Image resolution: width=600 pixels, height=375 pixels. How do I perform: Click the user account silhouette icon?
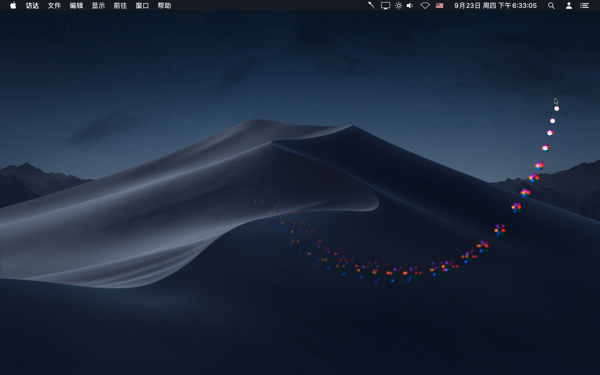pyautogui.click(x=569, y=5)
